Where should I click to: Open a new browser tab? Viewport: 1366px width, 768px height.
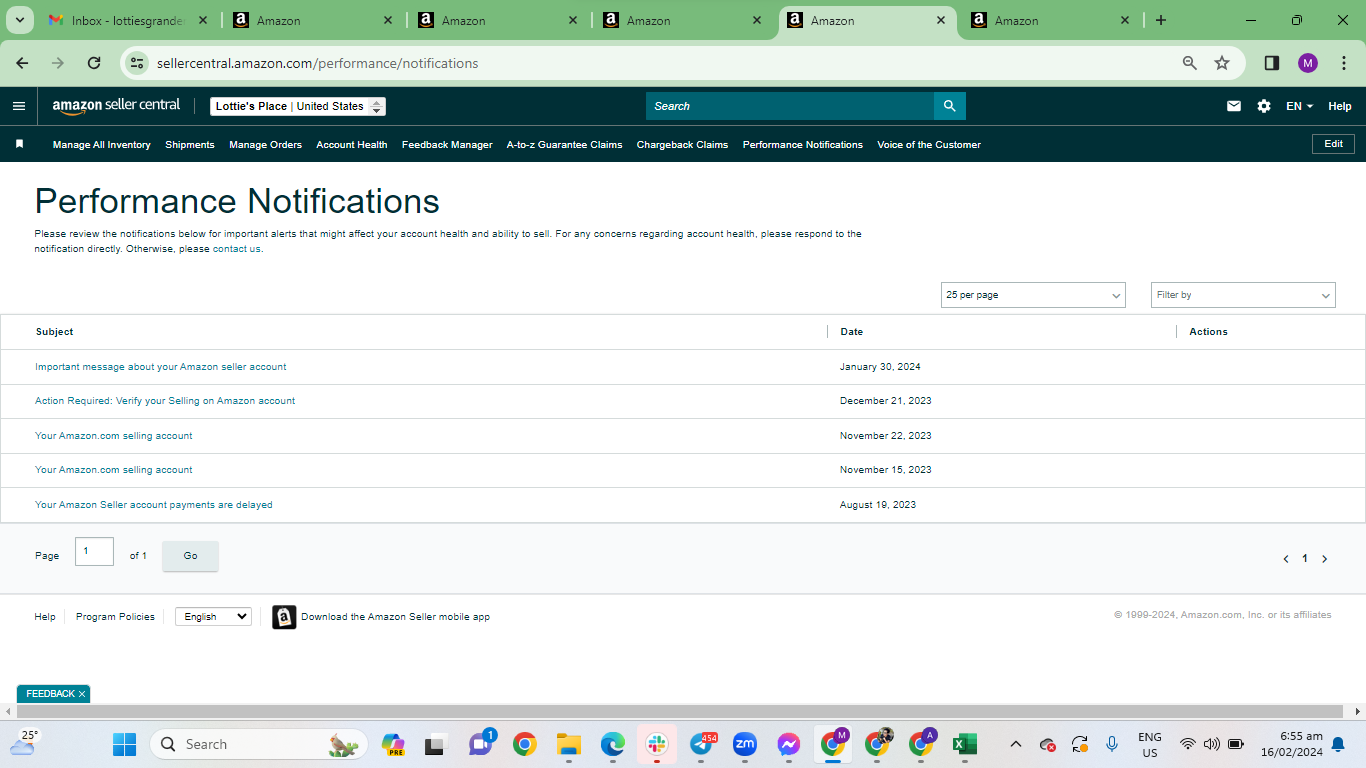[1161, 20]
